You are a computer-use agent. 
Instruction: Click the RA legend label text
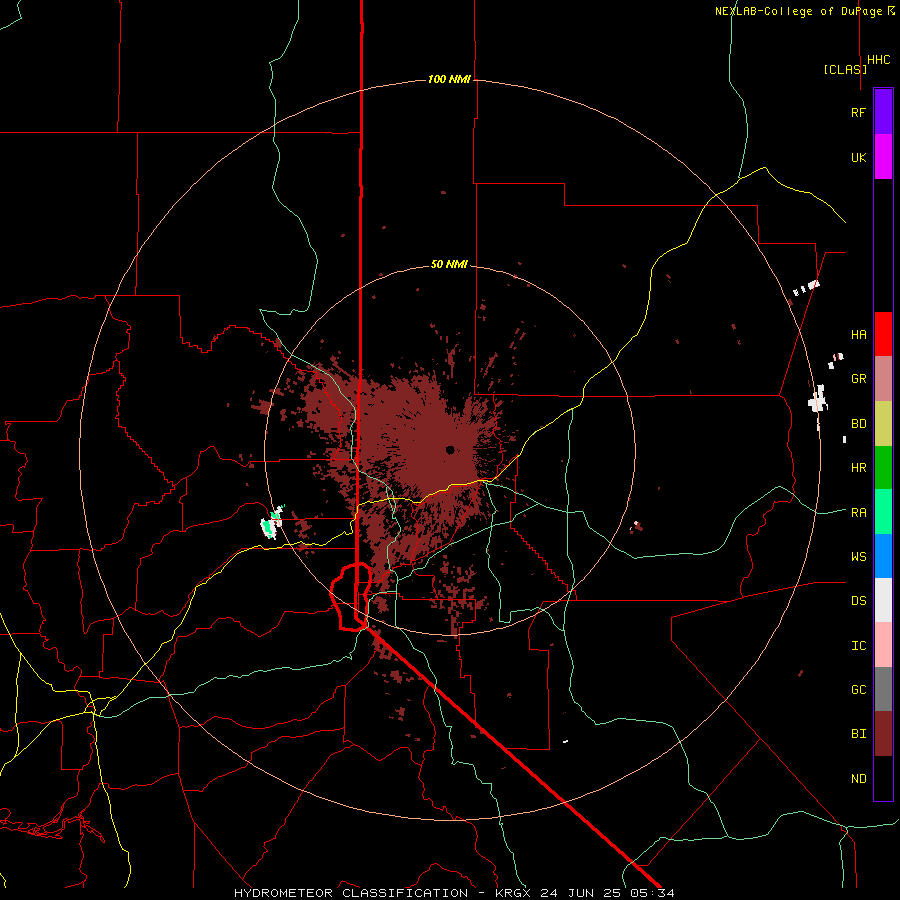tap(858, 512)
